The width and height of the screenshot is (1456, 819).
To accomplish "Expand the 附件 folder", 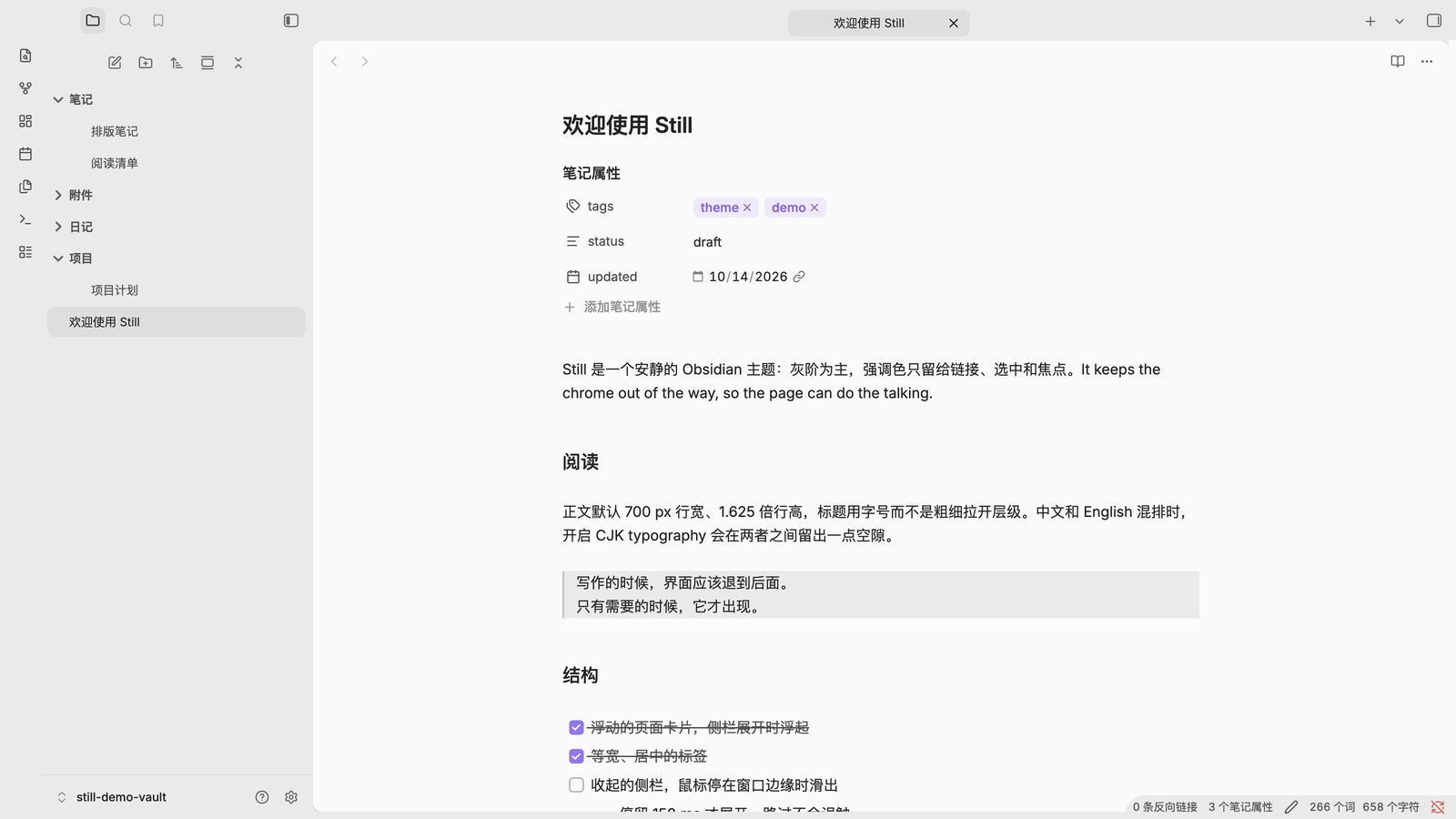I will (58, 196).
